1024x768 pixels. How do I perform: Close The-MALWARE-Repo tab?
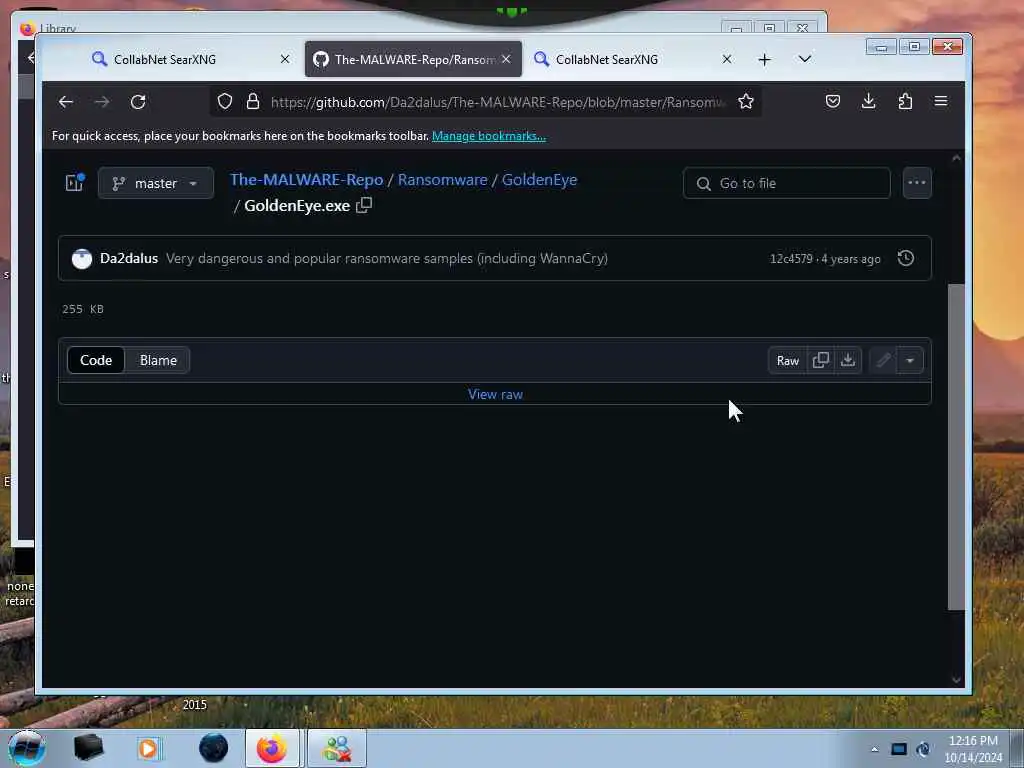(x=506, y=59)
